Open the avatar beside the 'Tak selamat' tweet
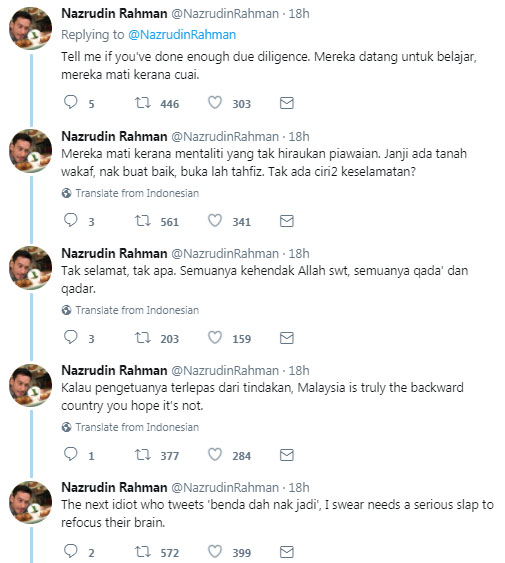505x563 pixels. point(31,267)
